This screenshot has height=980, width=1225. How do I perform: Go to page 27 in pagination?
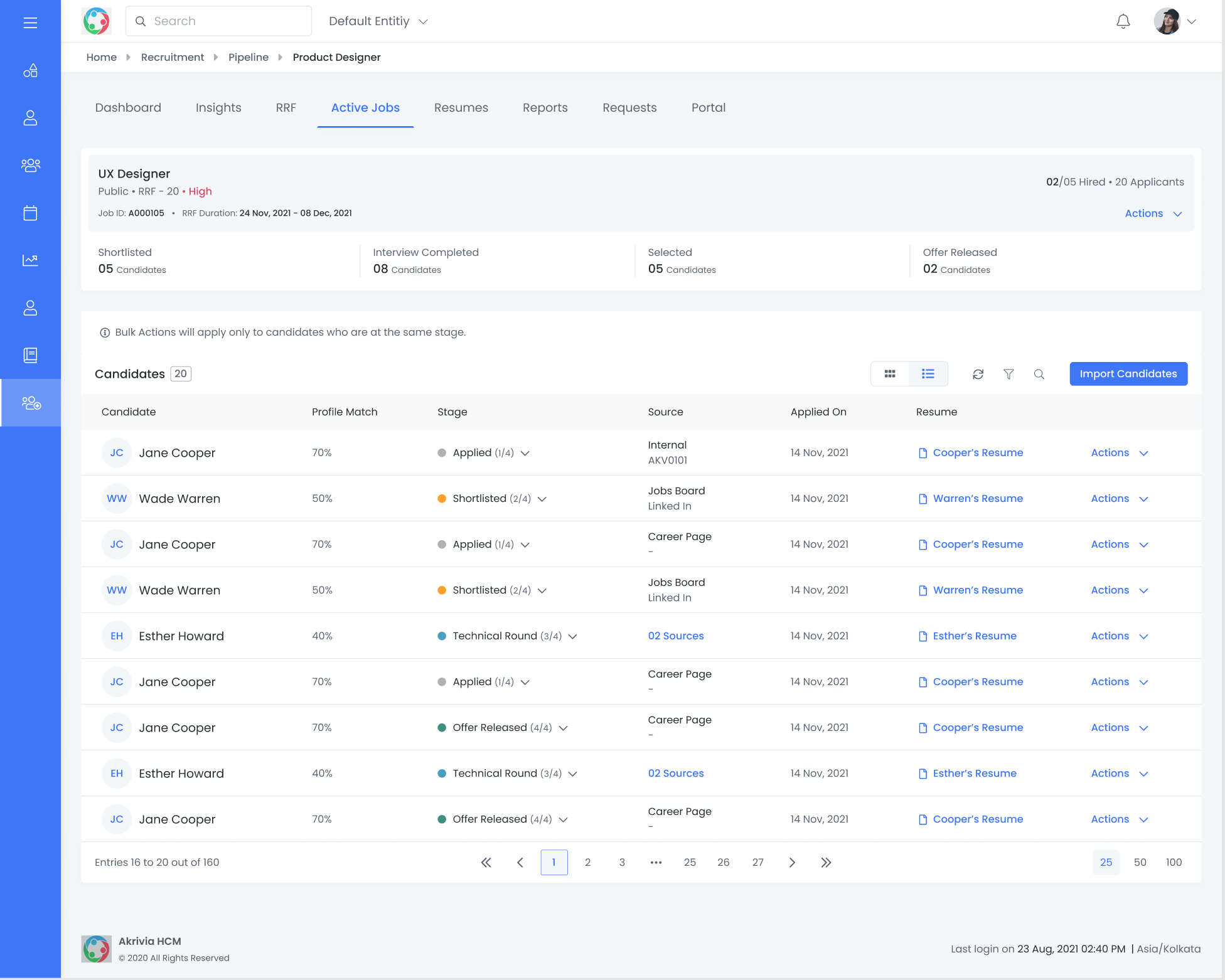pyautogui.click(x=757, y=862)
